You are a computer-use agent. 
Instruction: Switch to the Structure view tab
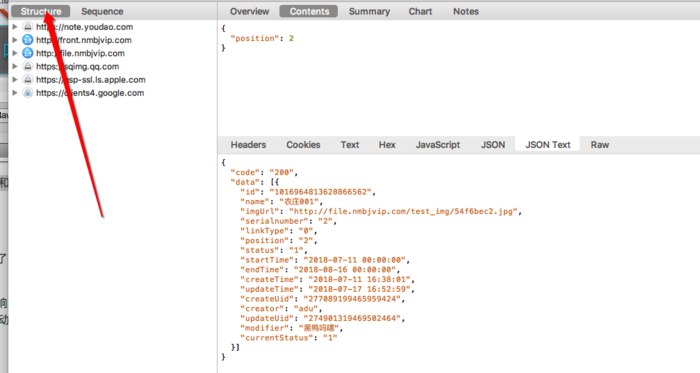[x=41, y=11]
